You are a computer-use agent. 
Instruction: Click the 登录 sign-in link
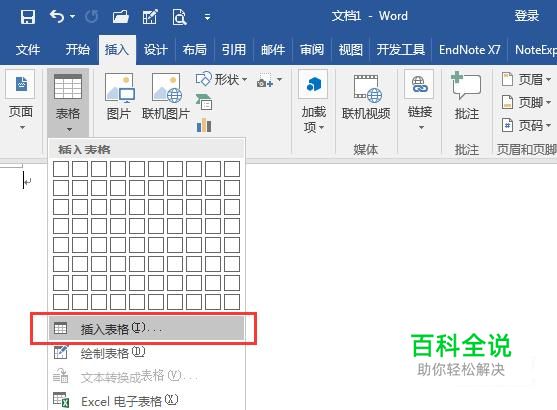tap(527, 16)
